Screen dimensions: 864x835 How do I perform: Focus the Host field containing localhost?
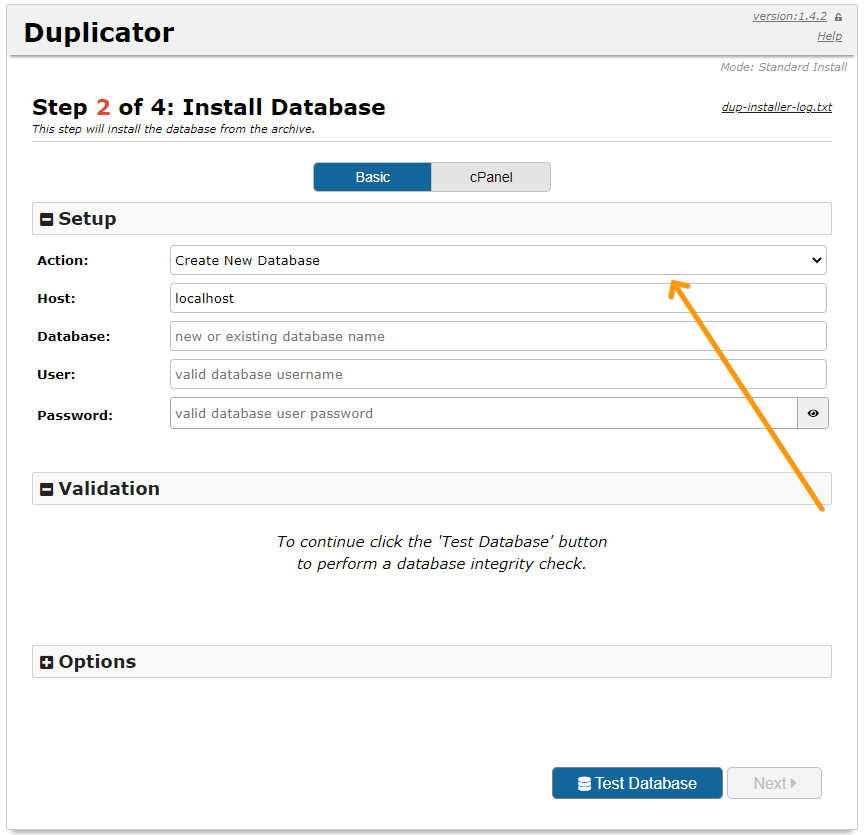click(x=498, y=298)
